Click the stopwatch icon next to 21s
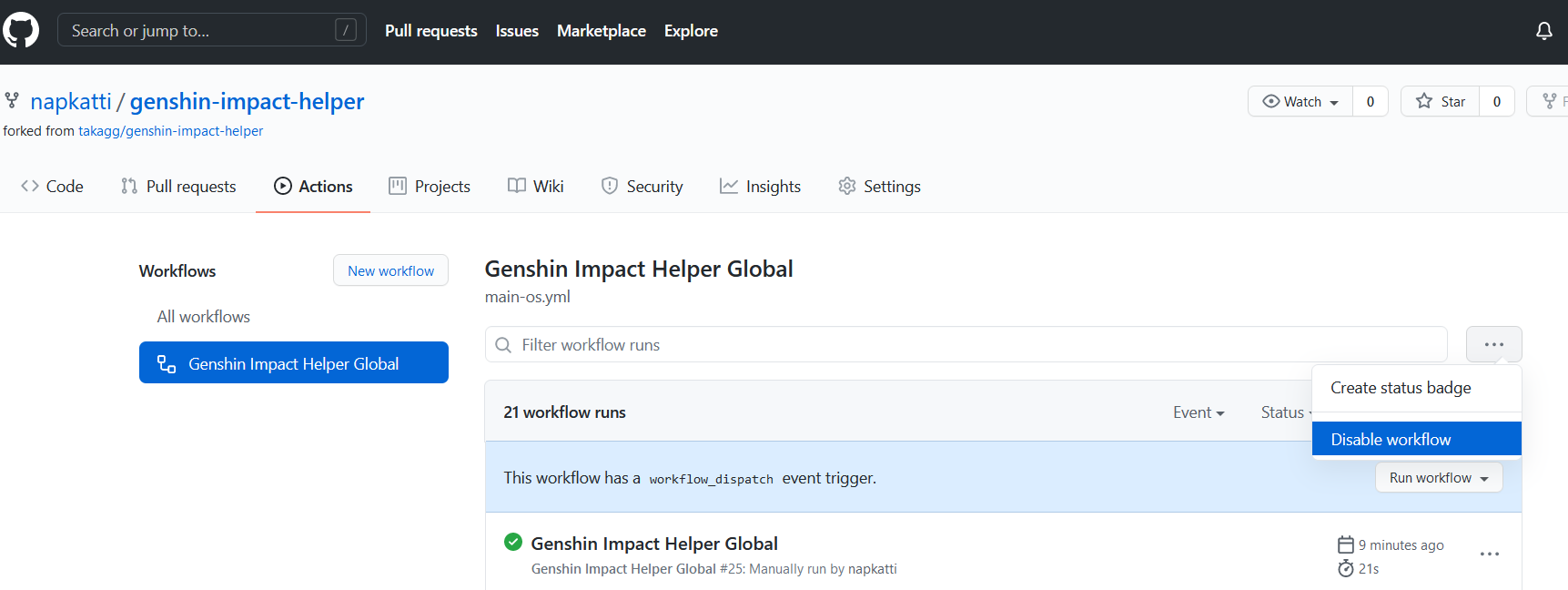 click(x=1345, y=569)
